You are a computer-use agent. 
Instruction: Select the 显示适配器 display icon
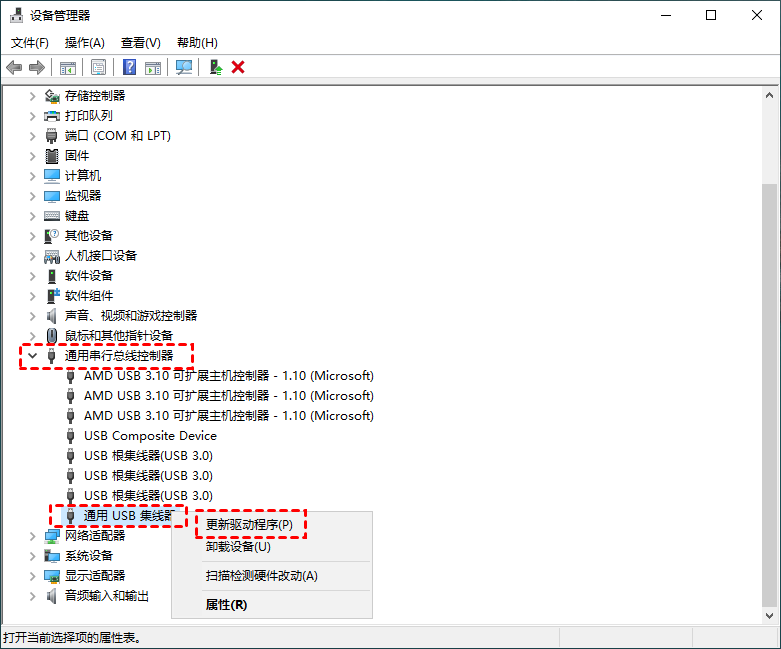[x=52, y=576]
